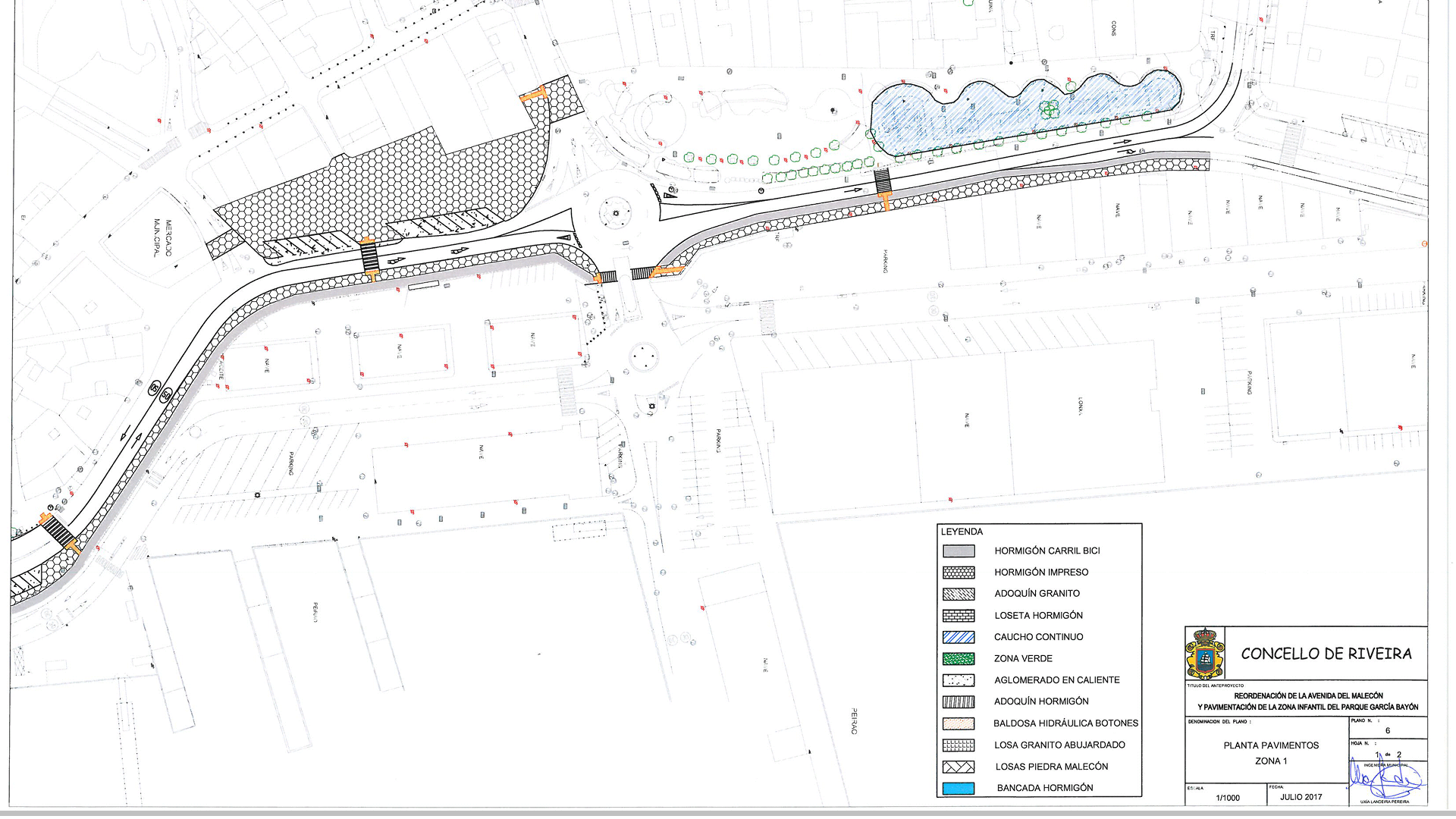Viewport: 1456px width, 819px height.
Task: Click the Adoquín Granito hatched swatch
Action: click(959, 594)
